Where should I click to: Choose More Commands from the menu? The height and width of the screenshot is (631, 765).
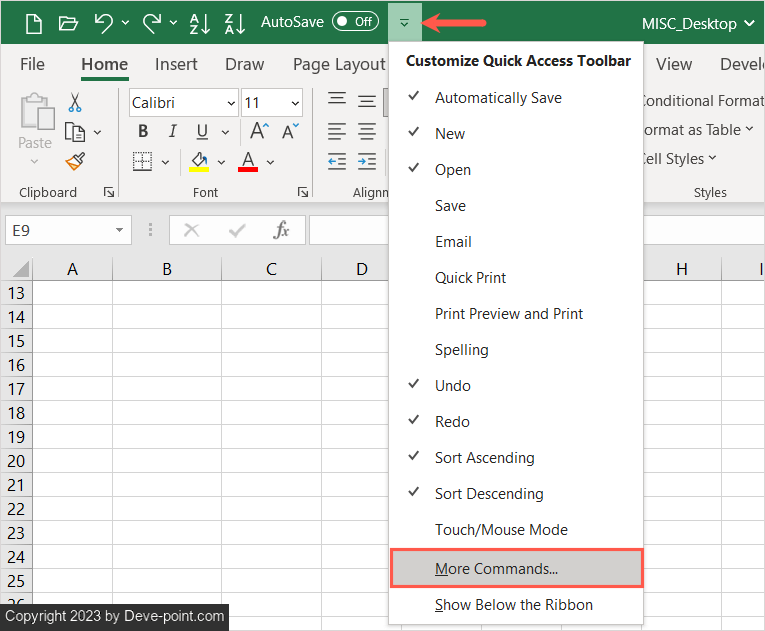[x=496, y=569]
